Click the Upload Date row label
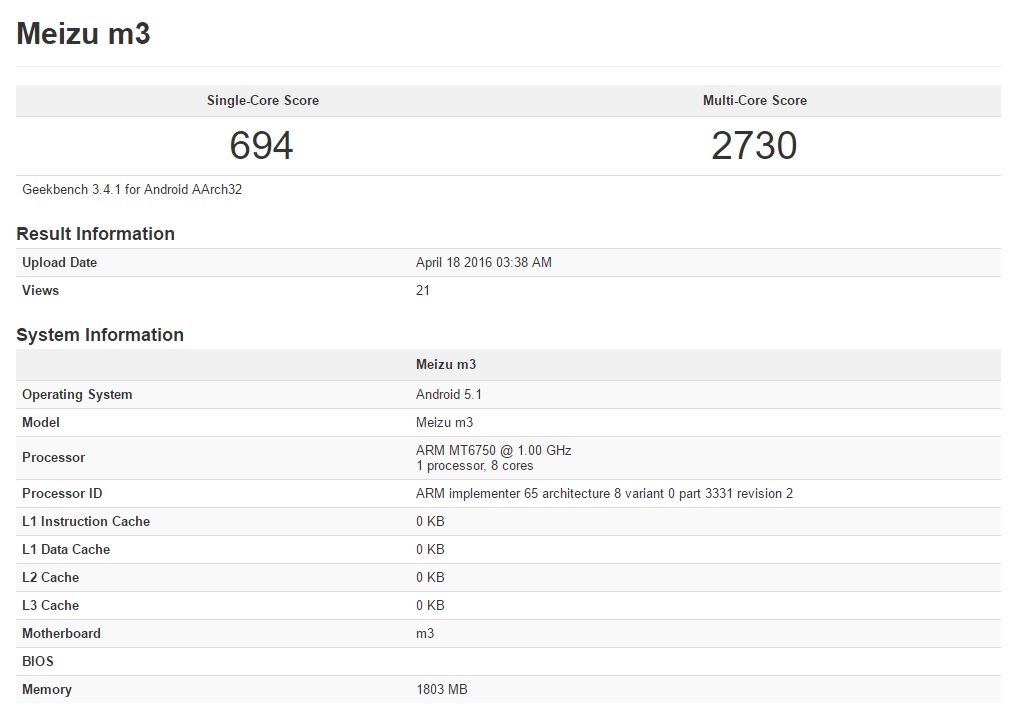 coord(59,263)
